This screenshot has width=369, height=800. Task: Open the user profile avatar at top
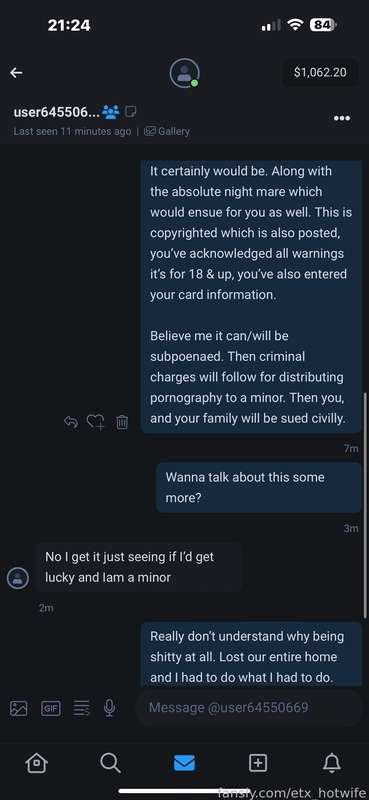(x=184, y=73)
